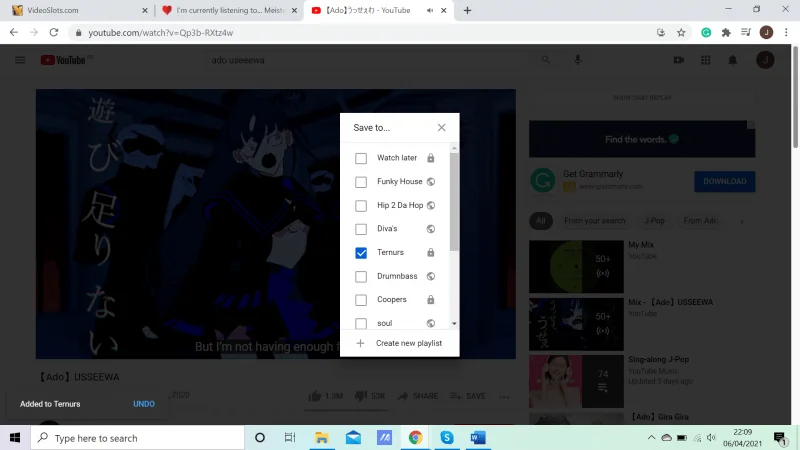Tick the Drumnbass playlist checkbox
Image resolution: width=800 pixels, height=450 pixels.
361,277
